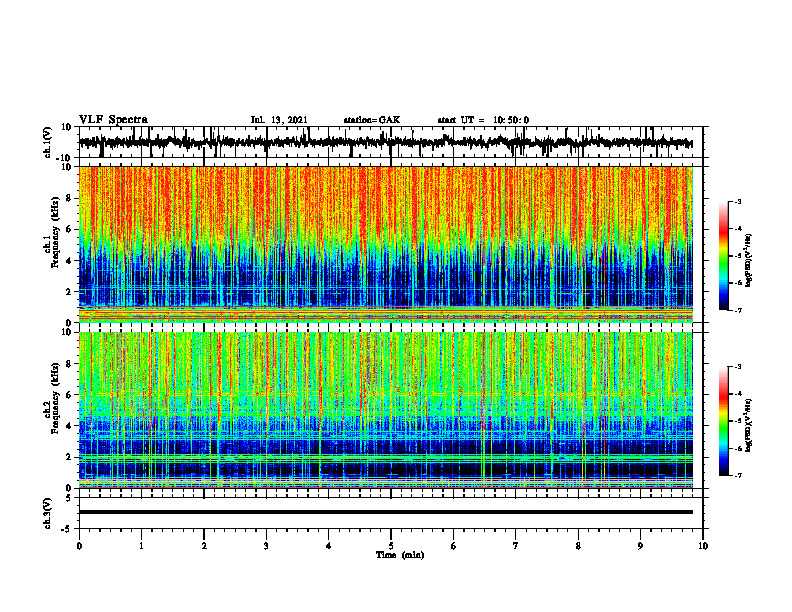Click time axis tick label '1'
This screenshot has height=612, width=792.
(x=141, y=546)
